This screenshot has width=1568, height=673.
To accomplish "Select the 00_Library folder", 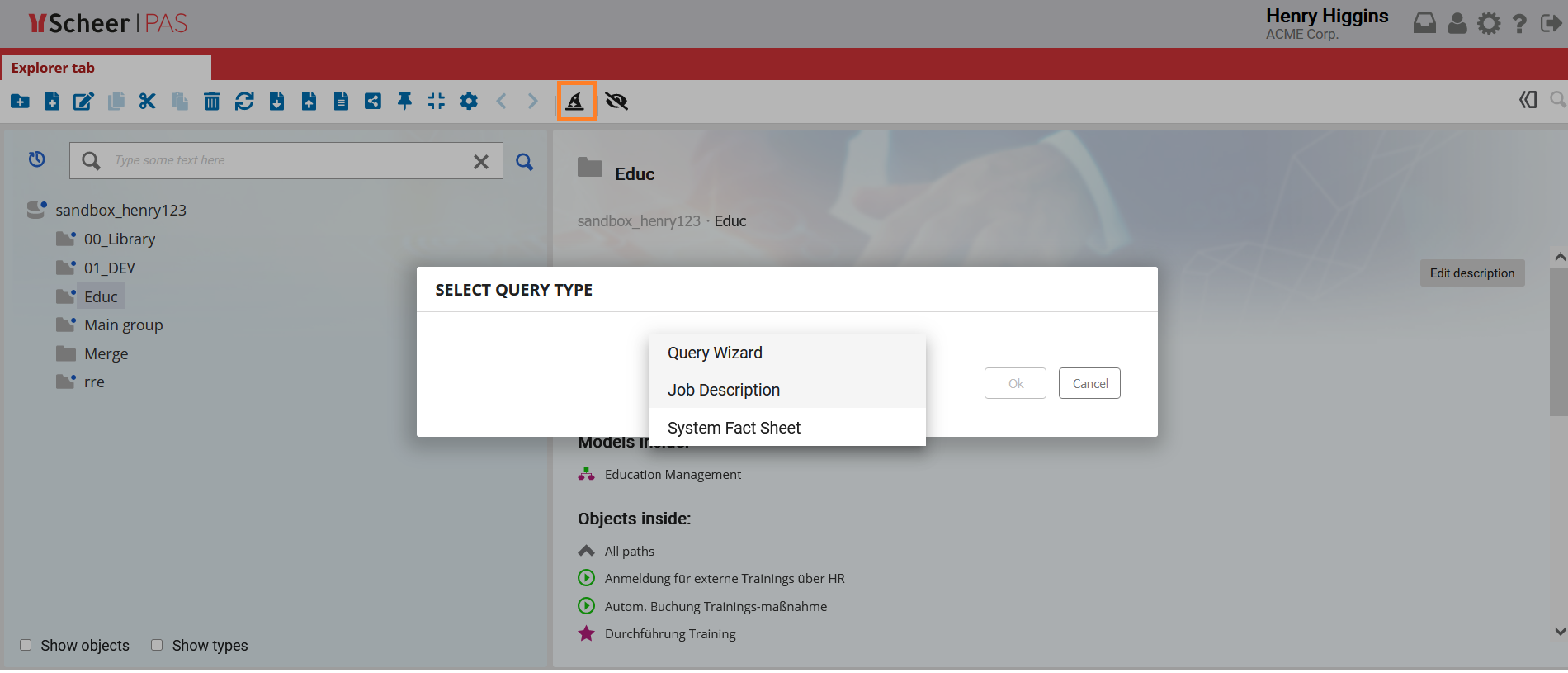I will point(120,239).
